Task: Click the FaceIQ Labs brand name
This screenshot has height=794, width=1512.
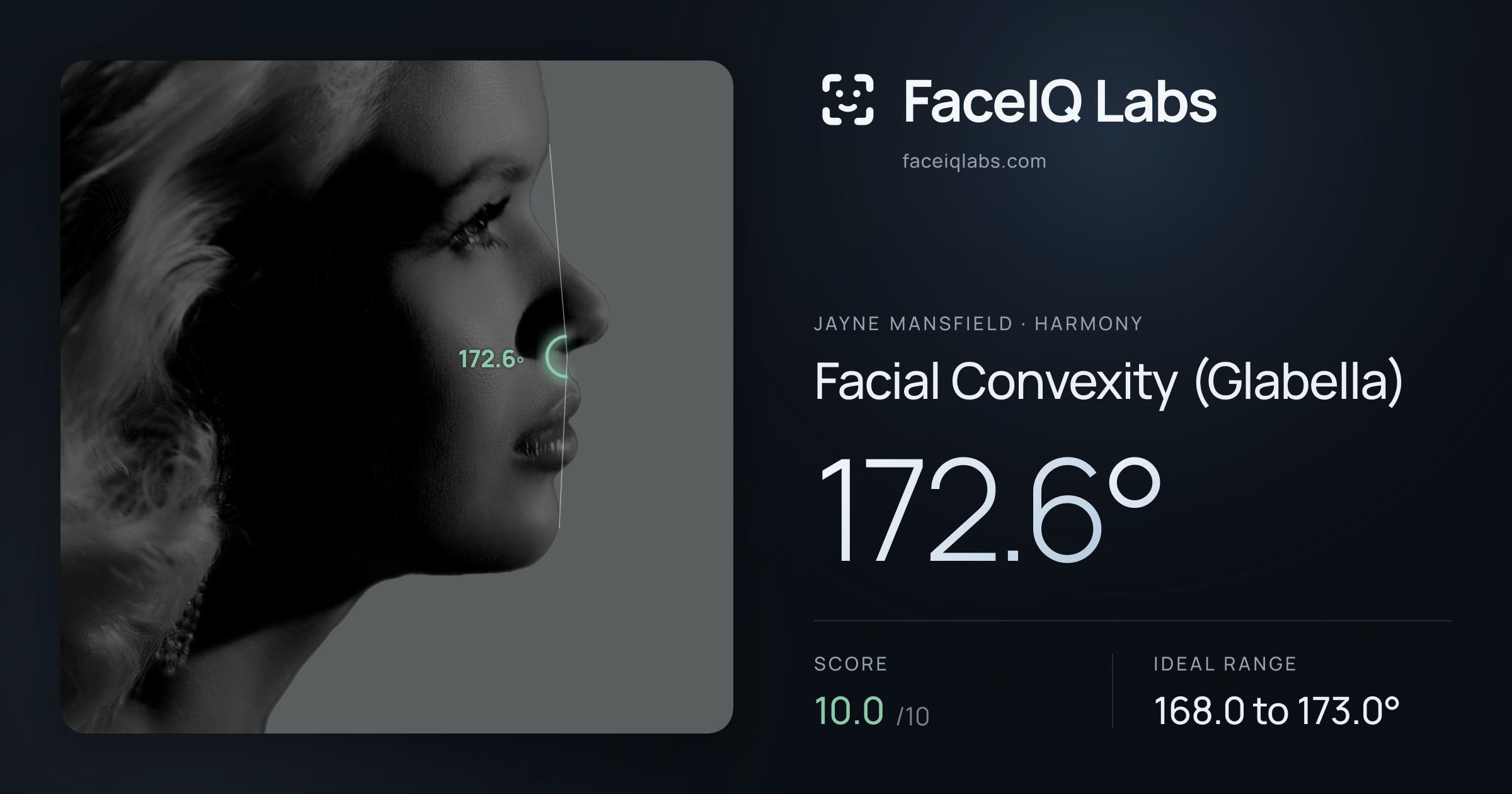Action: tap(1060, 101)
